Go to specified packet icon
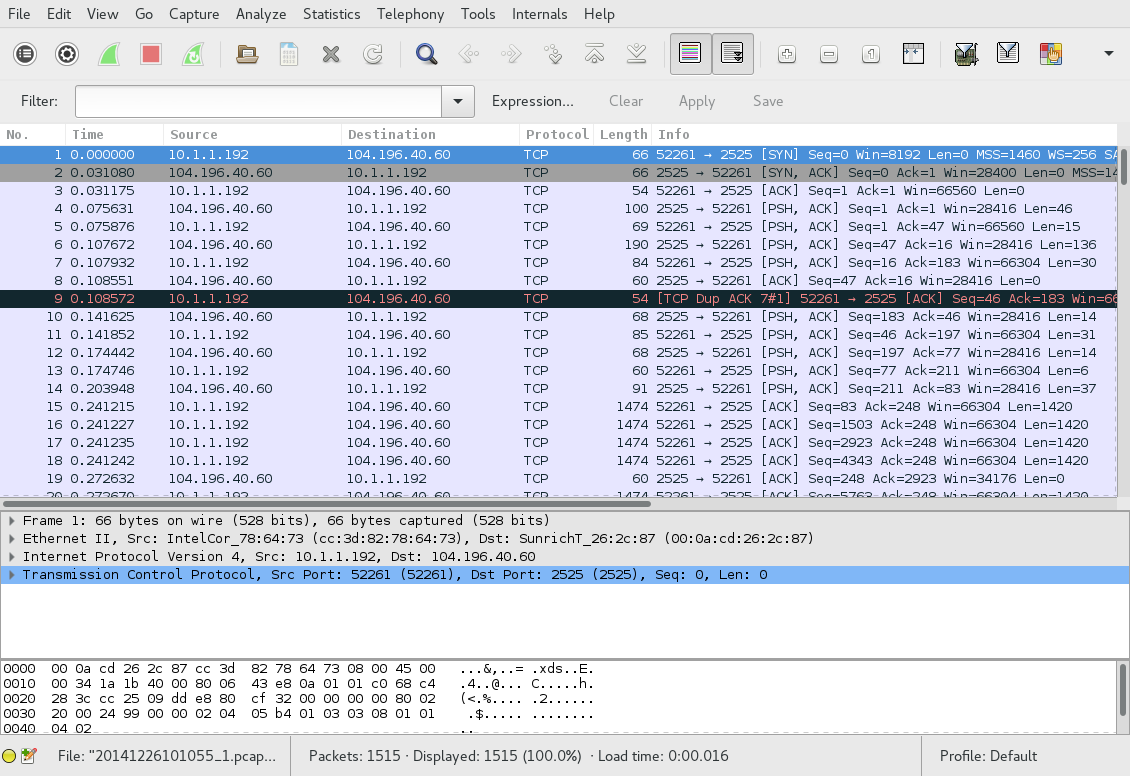The image size is (1130, 776). tap(553, 54)
